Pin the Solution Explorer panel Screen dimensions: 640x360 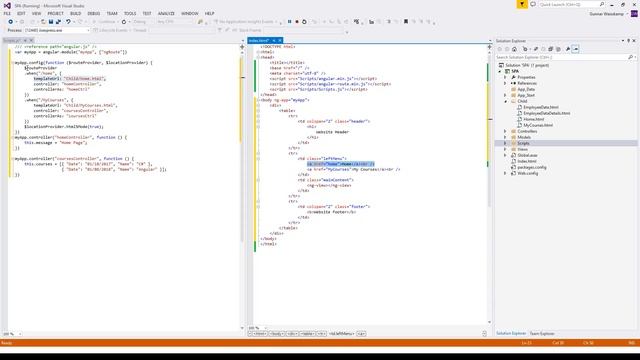point(628,41)
